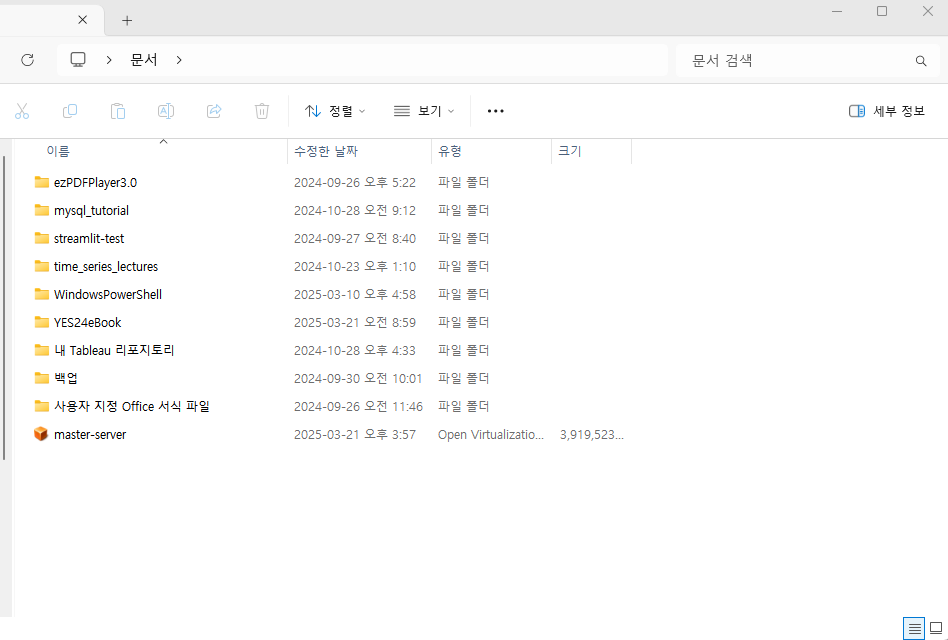948x640 pixels.
Task: Select the master-server virtualization file icon
Action: coord(41,434)
